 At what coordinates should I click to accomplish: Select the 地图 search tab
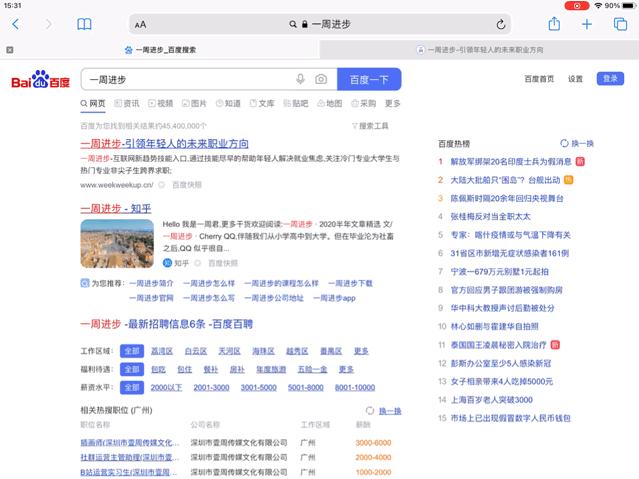pyautogui.click(x=330, y=104)
